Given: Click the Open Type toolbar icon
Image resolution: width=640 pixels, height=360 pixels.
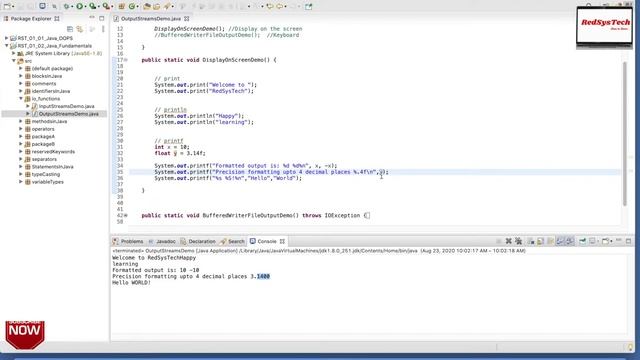Looking at the screenshot, I should point(147,6).
